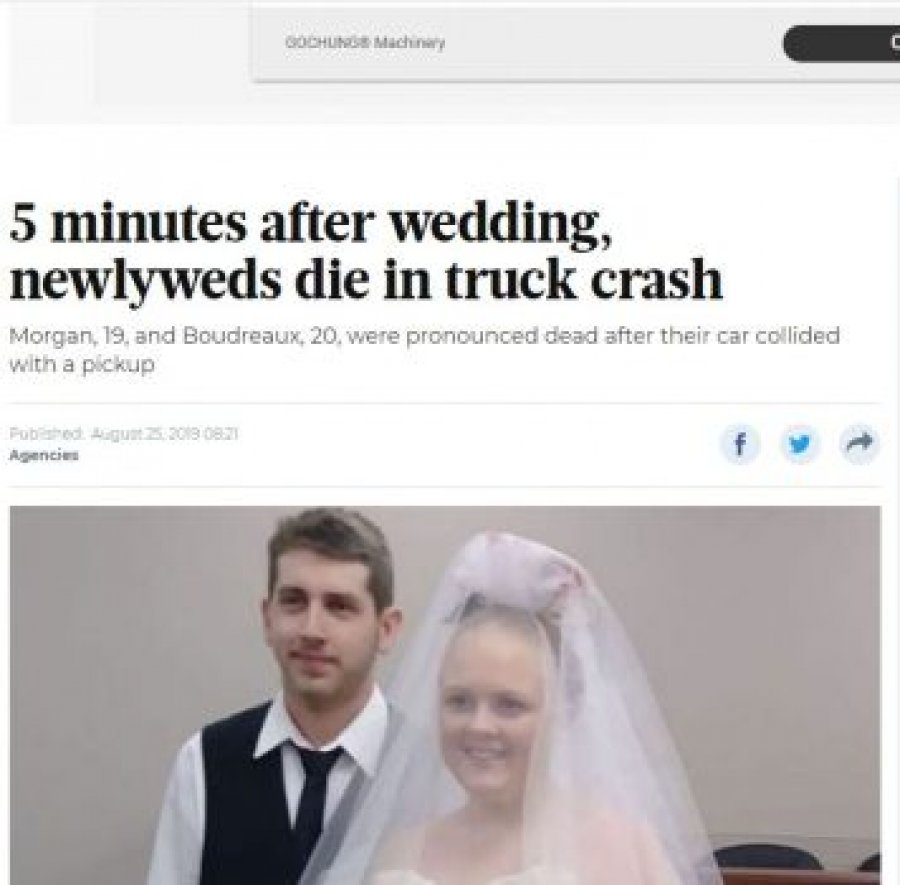Share the article on Facebook
Viewport: 900px width, 885px height.
[740, 445]
